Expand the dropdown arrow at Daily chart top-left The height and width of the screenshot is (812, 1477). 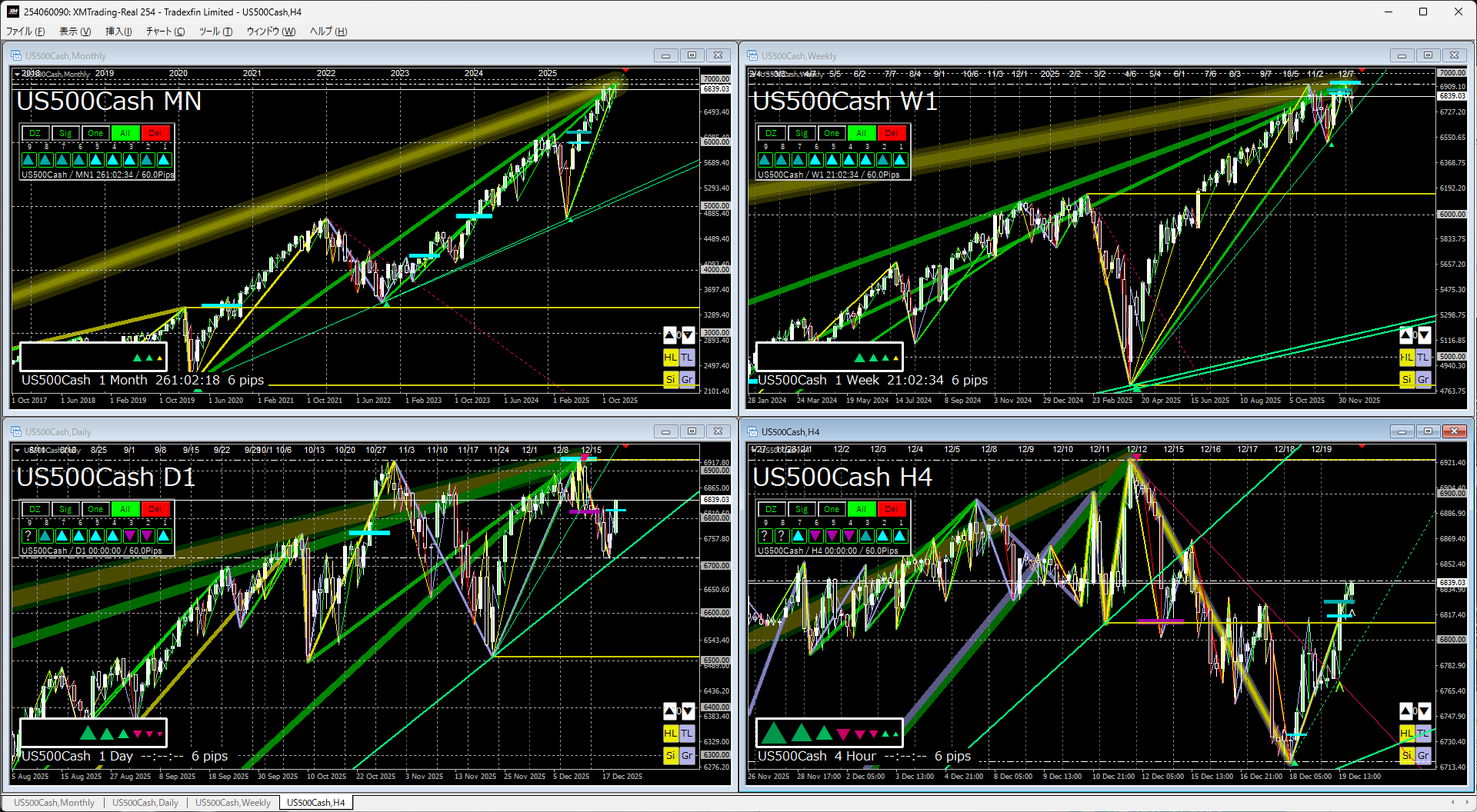pyautogui.click(x=18, y=451)
